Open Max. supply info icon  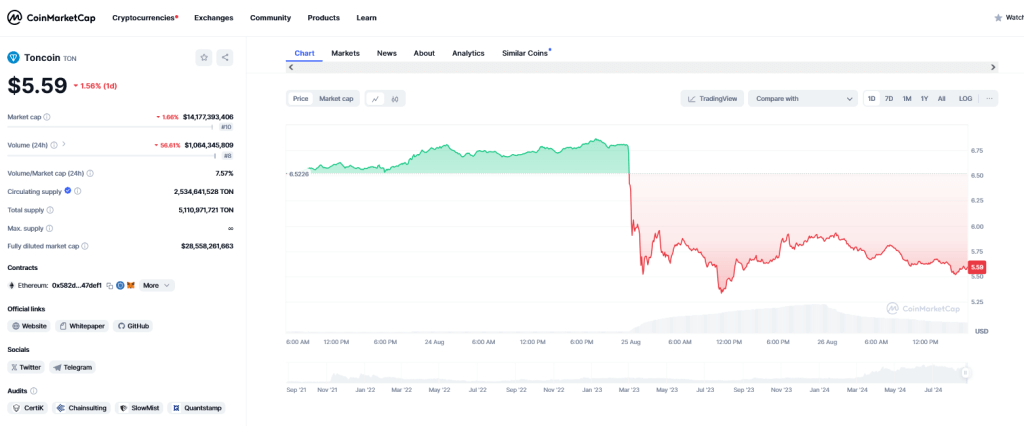pos(50,229)
